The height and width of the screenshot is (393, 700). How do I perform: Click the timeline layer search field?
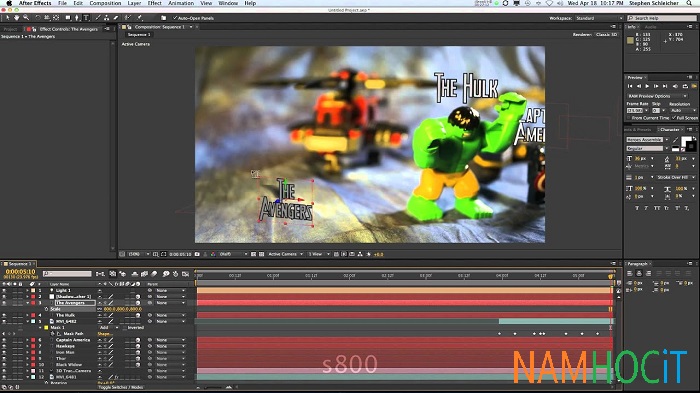[x=67, y=274]
